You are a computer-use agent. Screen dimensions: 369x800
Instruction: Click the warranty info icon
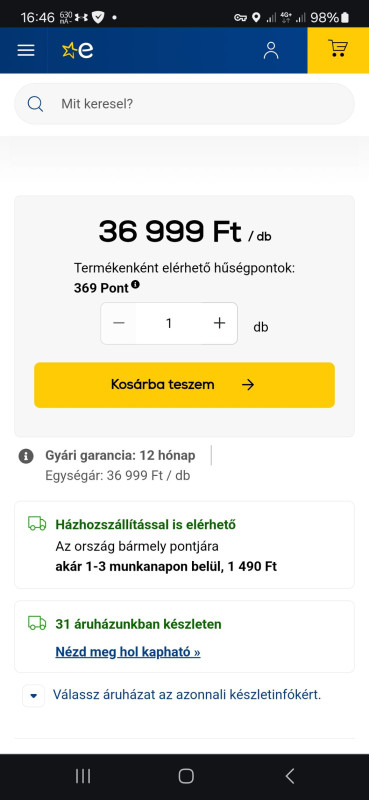coord(26,456)
